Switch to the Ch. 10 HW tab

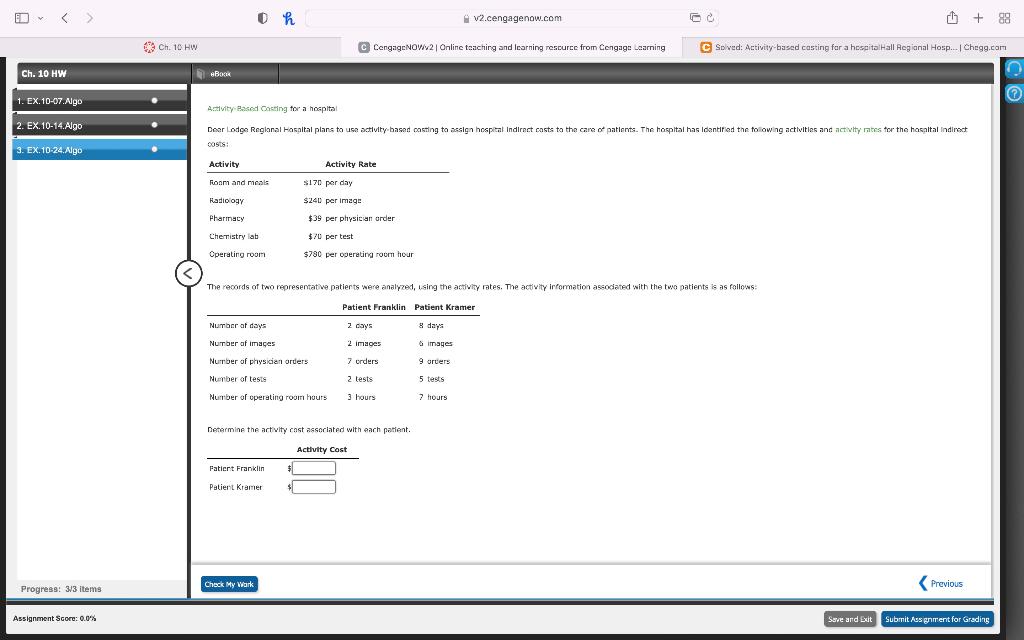(170, 47)
